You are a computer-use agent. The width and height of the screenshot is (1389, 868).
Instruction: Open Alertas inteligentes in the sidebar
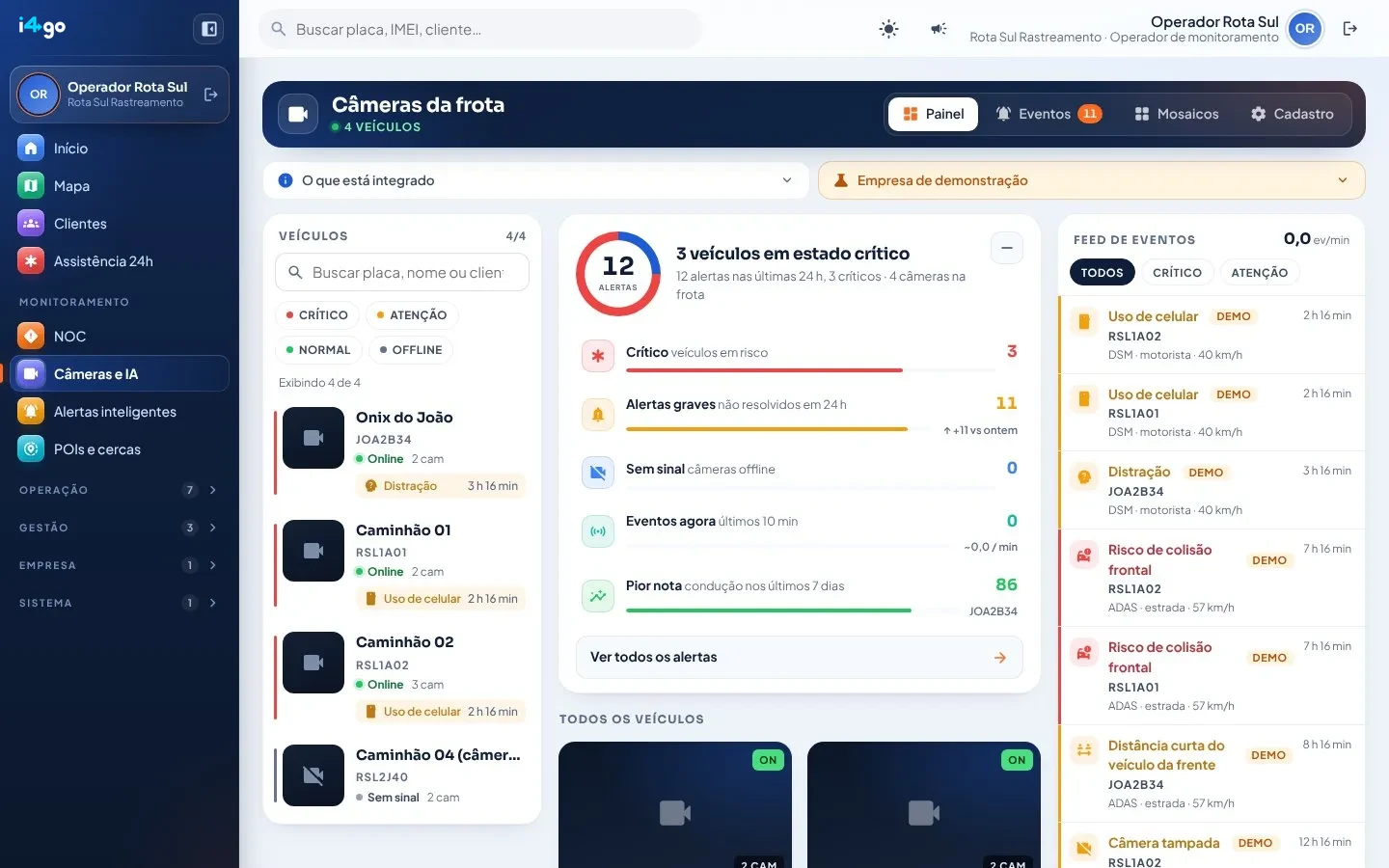120,412
